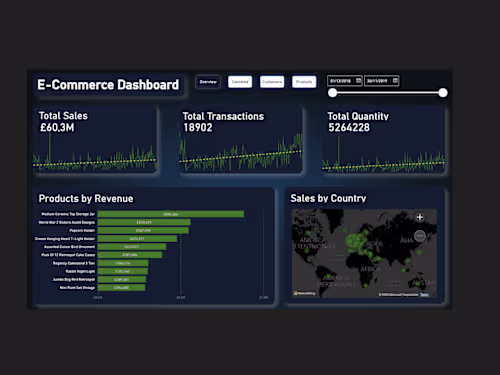The image size is (500, 375).
Task: Select the Regency Cakestand 3 Tier bar
Action: click(x=123, y=263)
